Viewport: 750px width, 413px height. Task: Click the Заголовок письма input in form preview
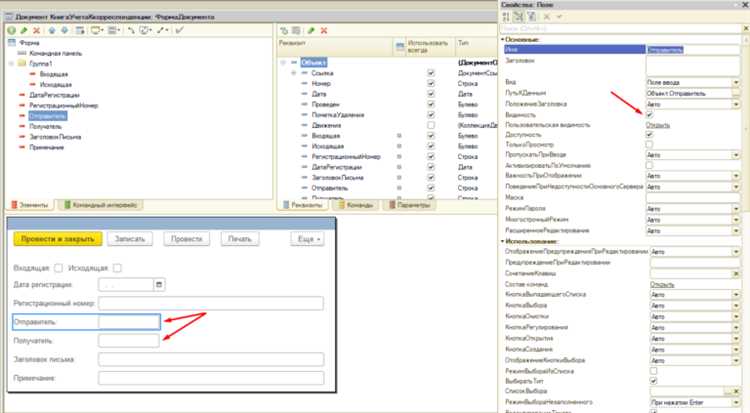[211, 359]
